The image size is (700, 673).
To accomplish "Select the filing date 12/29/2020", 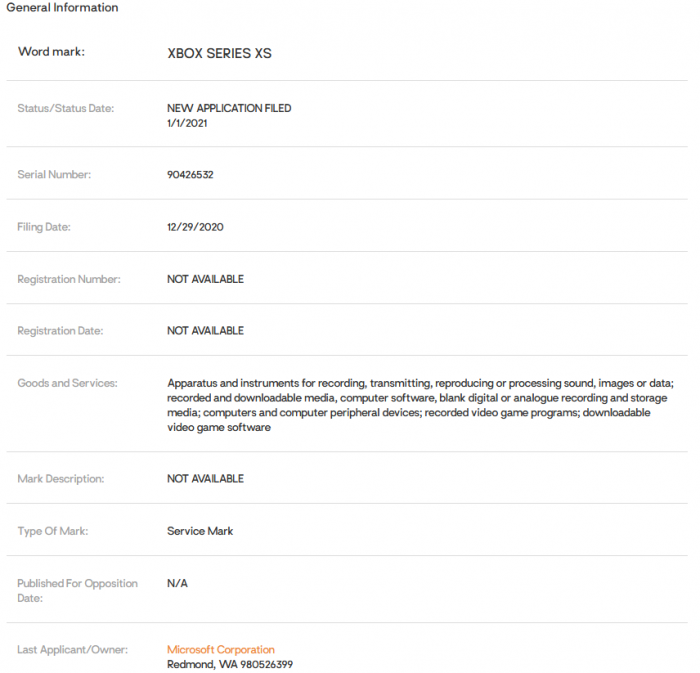I will click(195, 227).
